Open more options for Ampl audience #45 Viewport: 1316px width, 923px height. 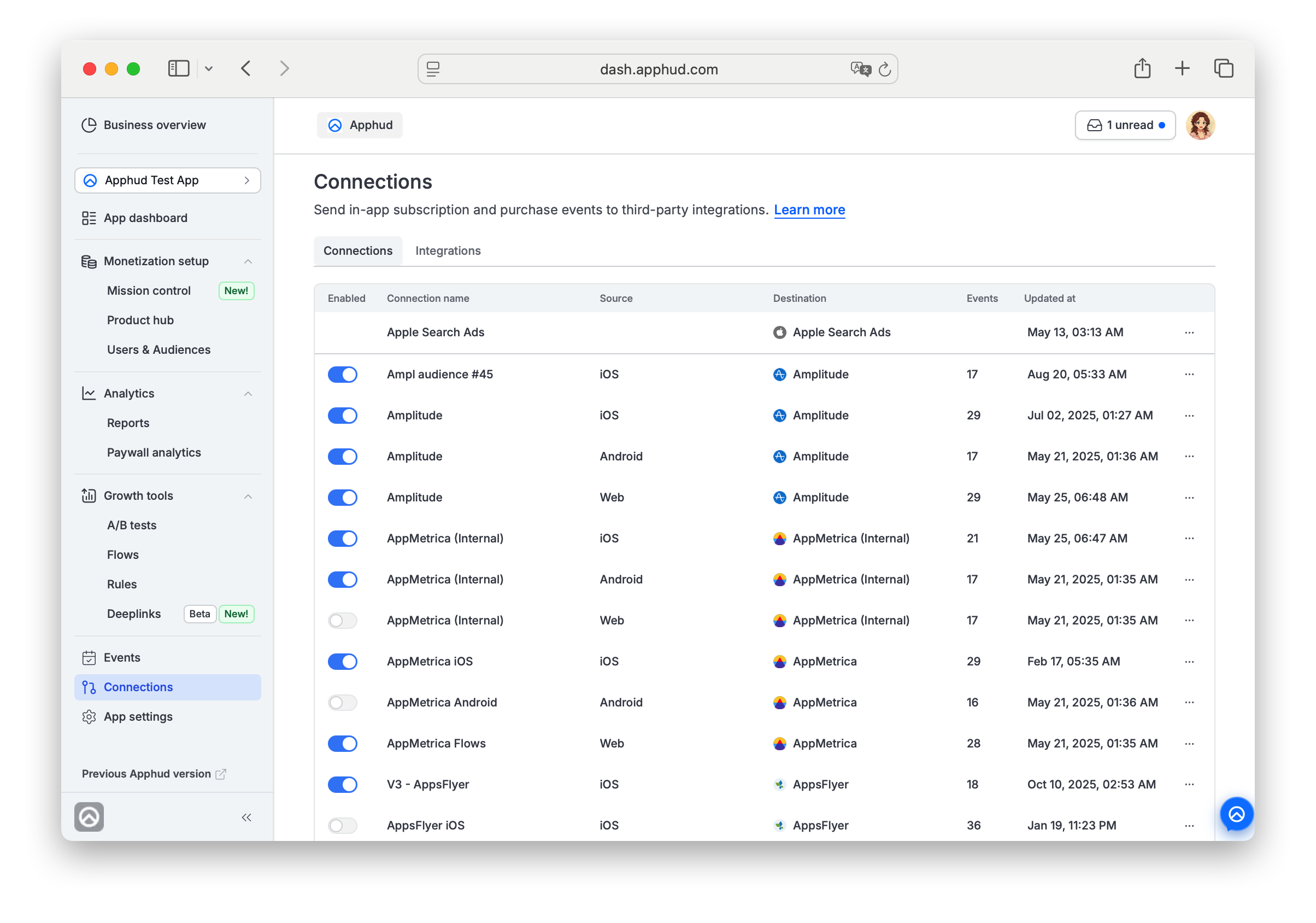(x=1189, y=375)
